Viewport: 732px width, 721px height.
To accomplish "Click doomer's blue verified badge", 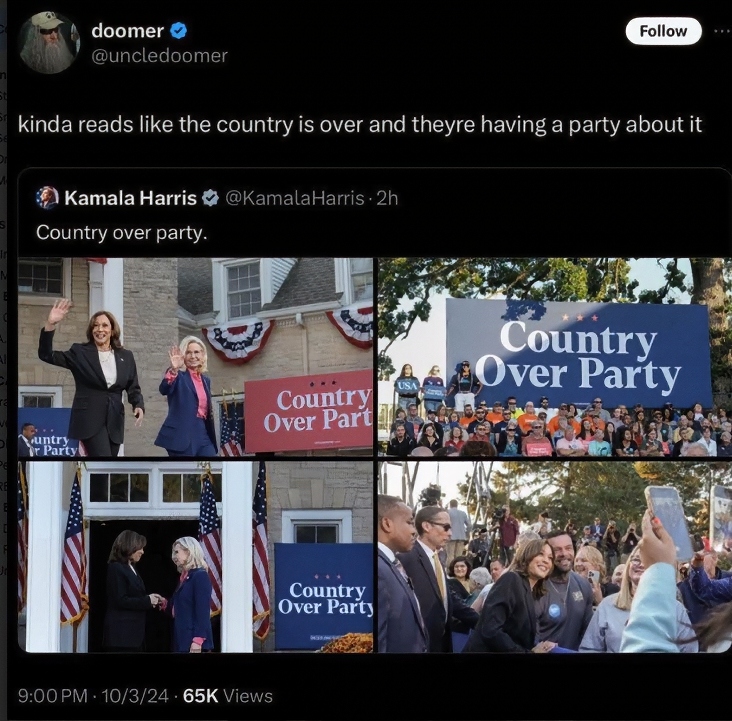I will click(x=178, y=31).
